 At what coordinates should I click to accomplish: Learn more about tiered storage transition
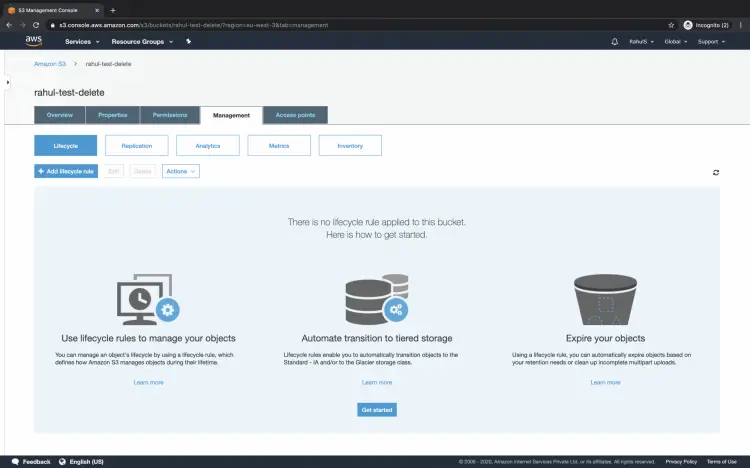point(377,382)
